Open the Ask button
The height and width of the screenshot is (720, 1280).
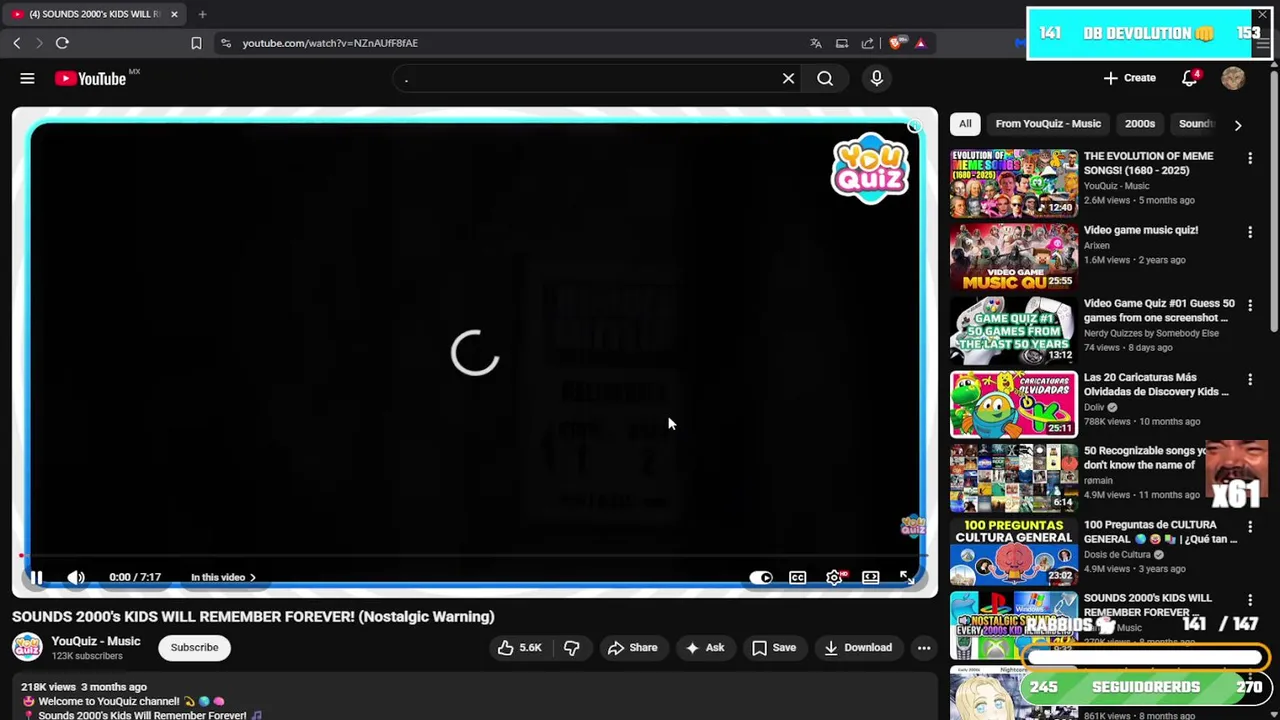pyautogui.click(x=705, y=647)
